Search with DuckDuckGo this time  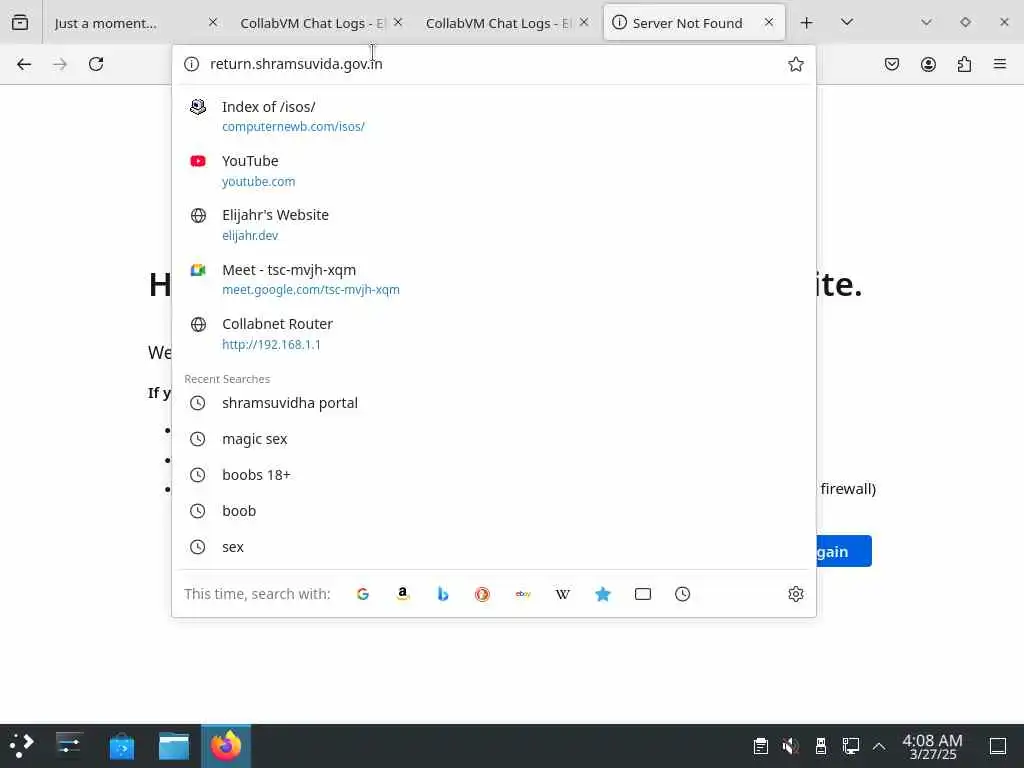tap(483, 594)
